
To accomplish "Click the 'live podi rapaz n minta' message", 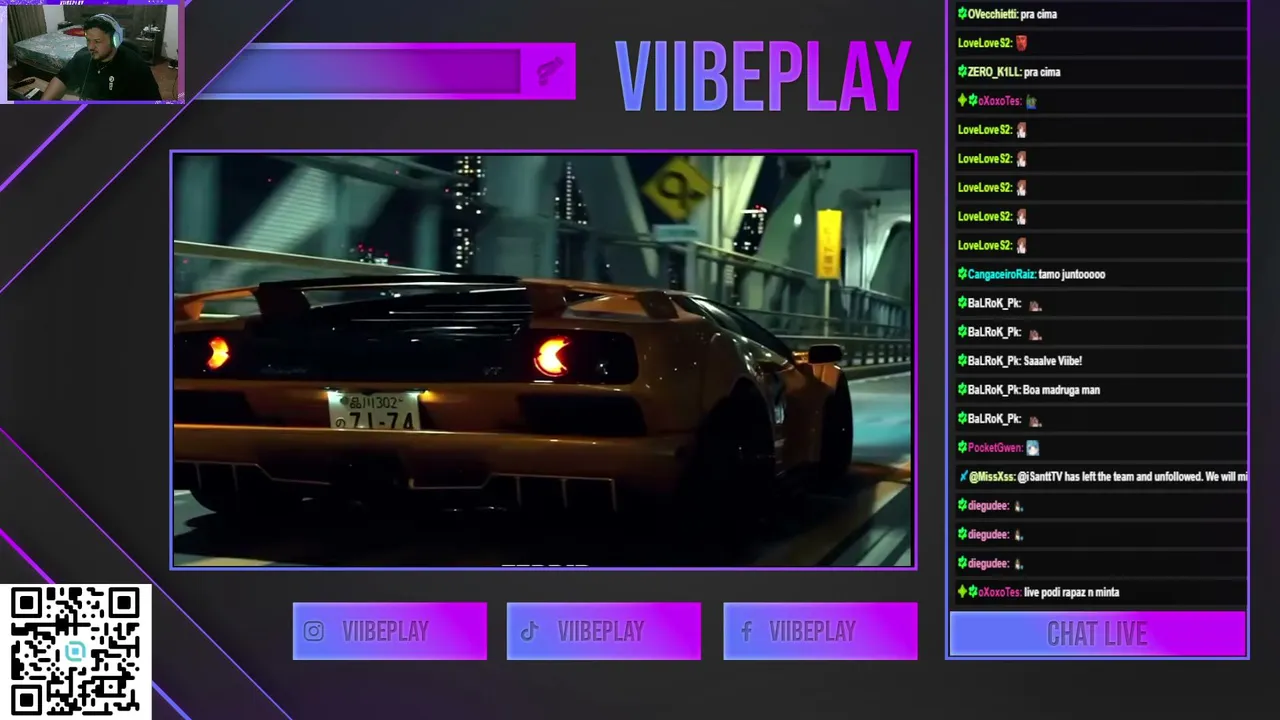I will tap(1071, 592).
